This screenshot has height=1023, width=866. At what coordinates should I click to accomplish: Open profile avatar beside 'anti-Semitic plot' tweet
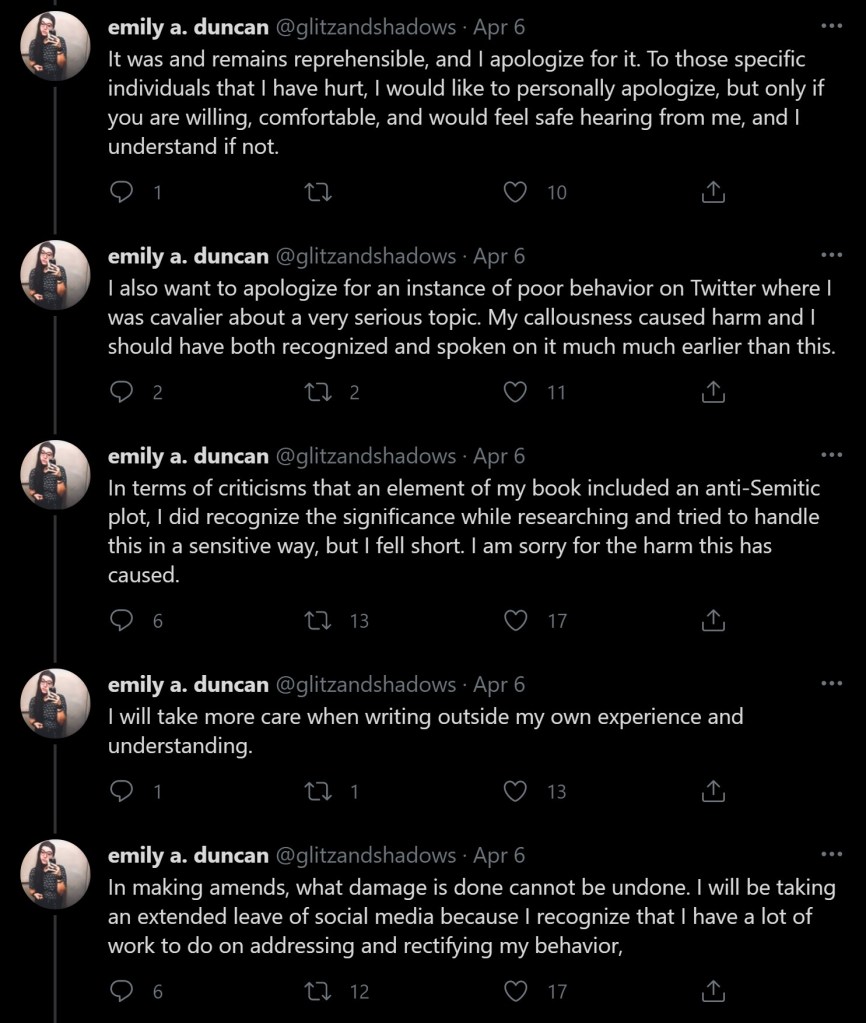click(x=56, y=475)
